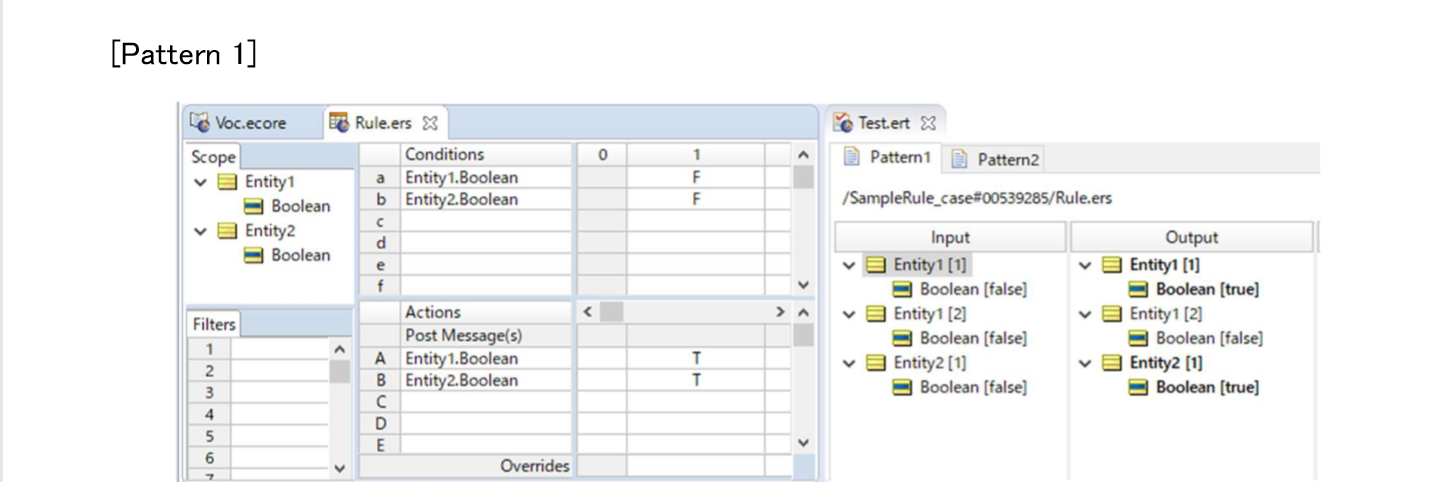Screen dimensions: 1452x482
Task: Select condition row b Entity2.Boolean
Action: point(486,199)
